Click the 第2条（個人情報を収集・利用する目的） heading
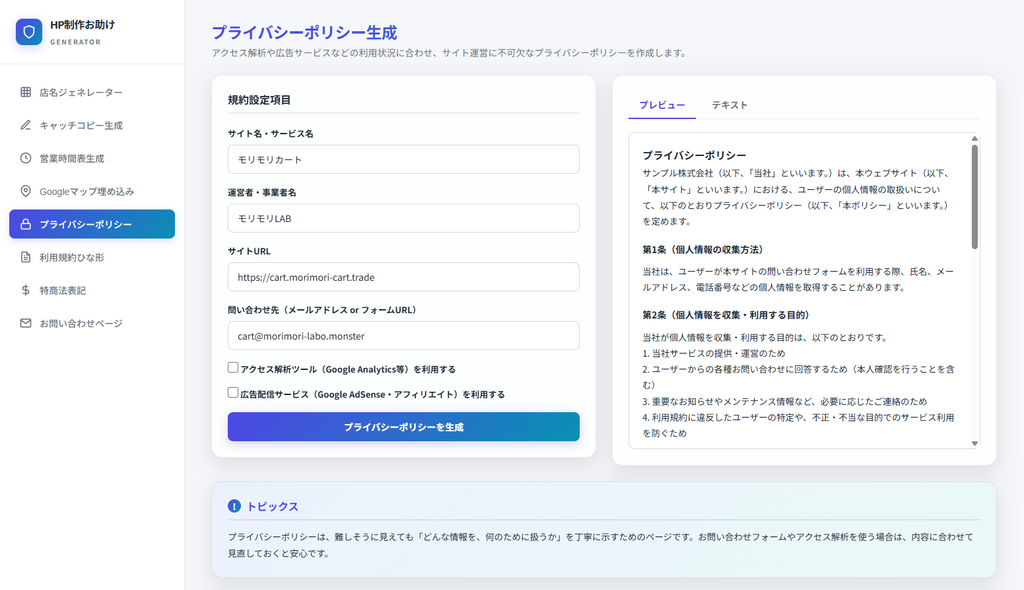 [x=726, y=315]
